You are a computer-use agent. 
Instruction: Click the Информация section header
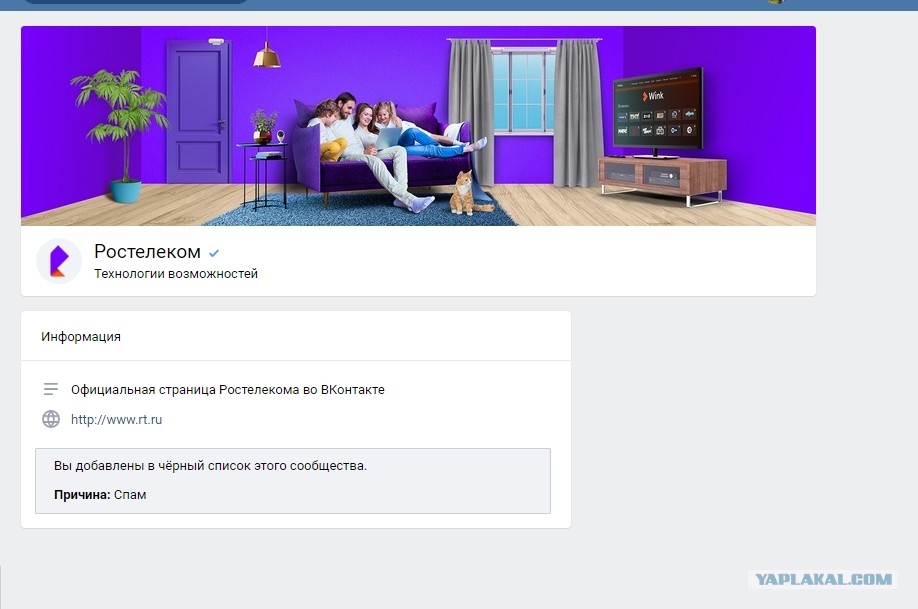coord(81,337)
